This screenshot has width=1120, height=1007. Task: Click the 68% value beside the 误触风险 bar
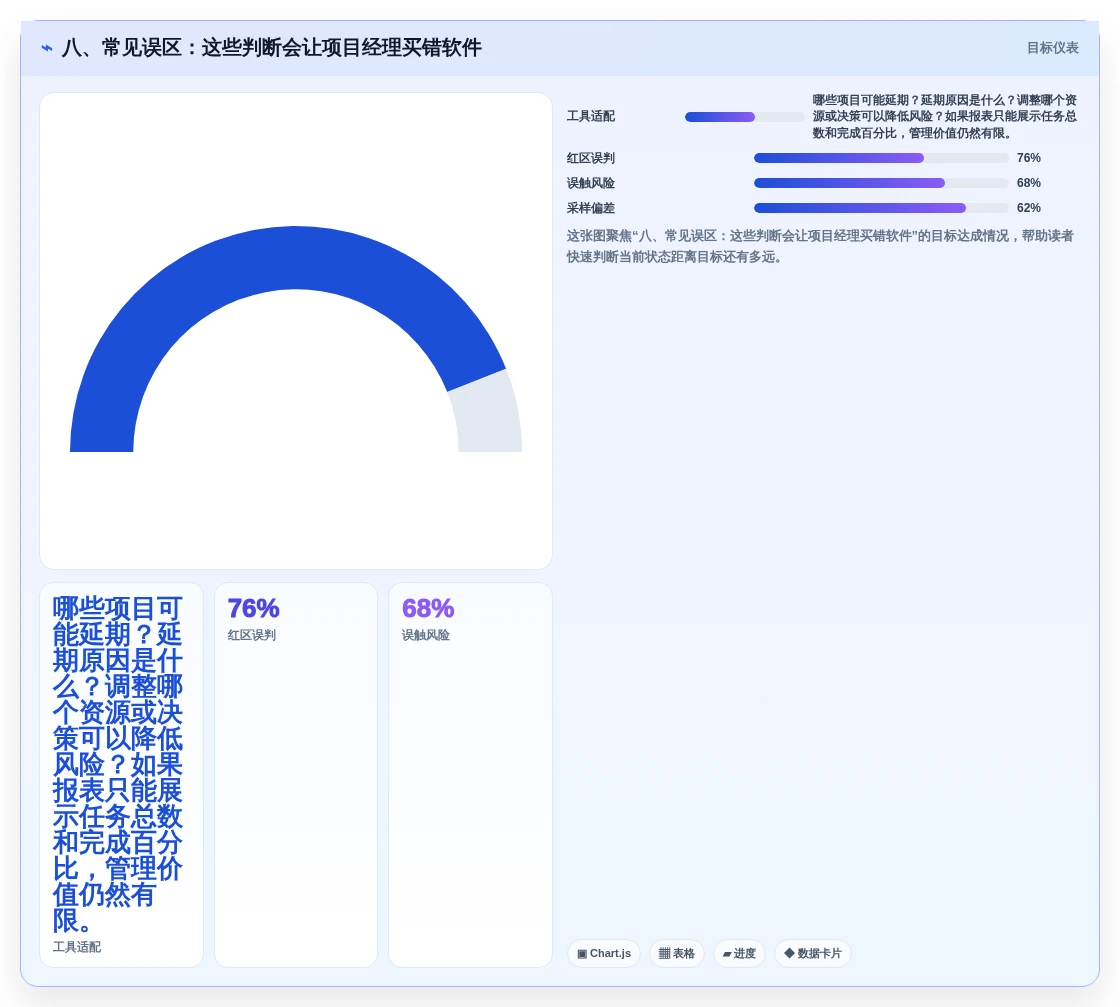click(x=1029, y=183)
